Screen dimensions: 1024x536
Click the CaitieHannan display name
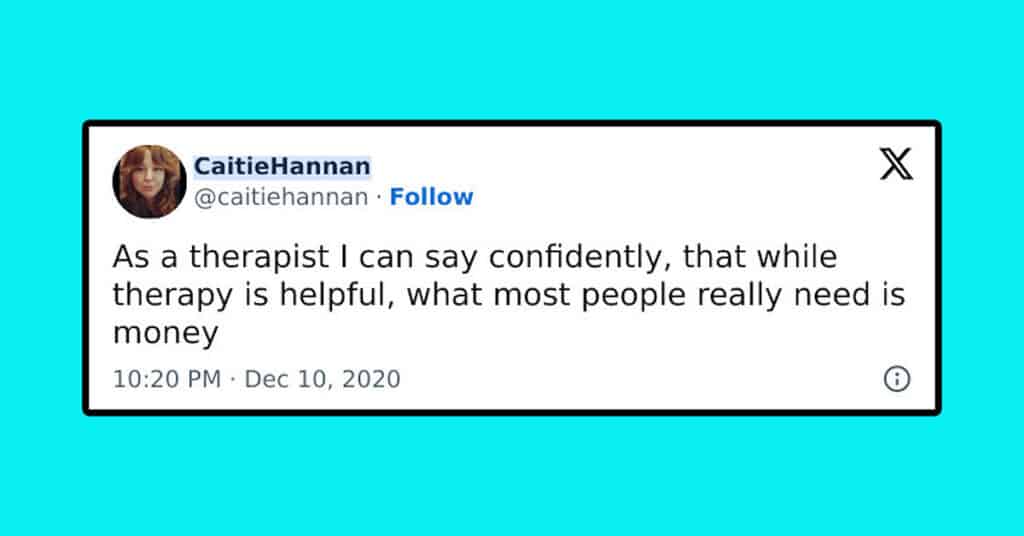(x=282, y=166)
